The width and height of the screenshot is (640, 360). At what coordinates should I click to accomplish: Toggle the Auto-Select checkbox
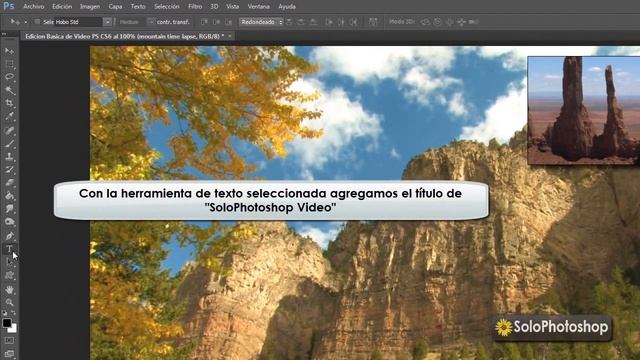pos(37,22)
